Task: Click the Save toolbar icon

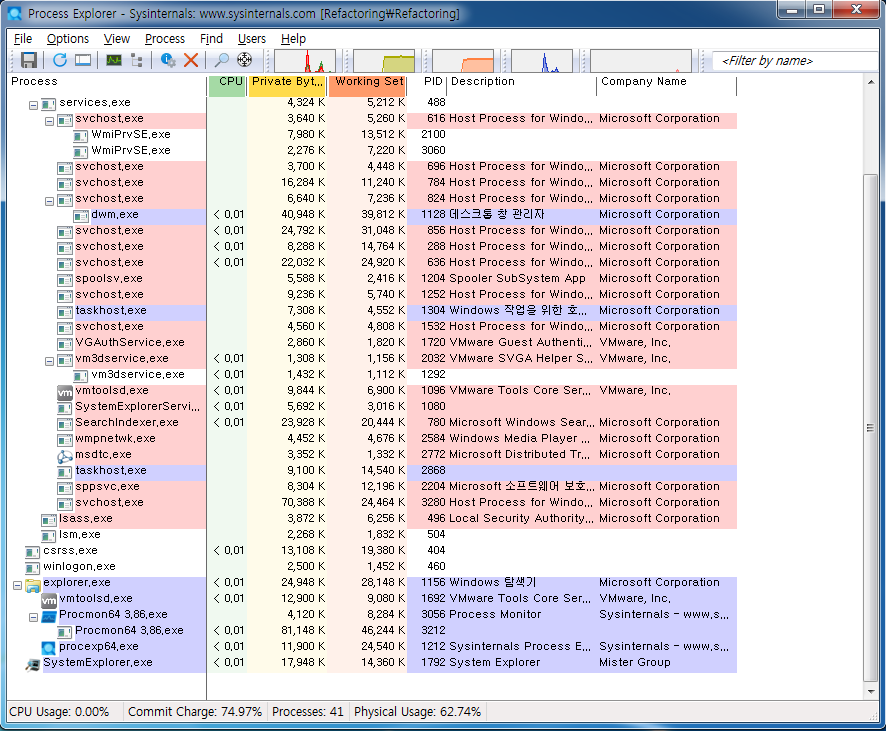Action: coord(29,60)
